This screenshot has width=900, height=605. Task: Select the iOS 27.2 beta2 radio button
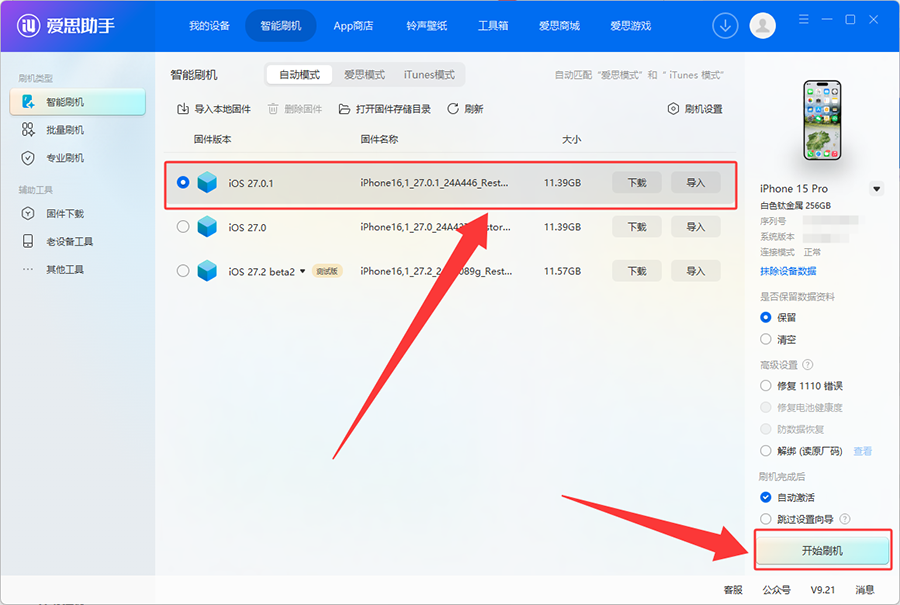183,271
